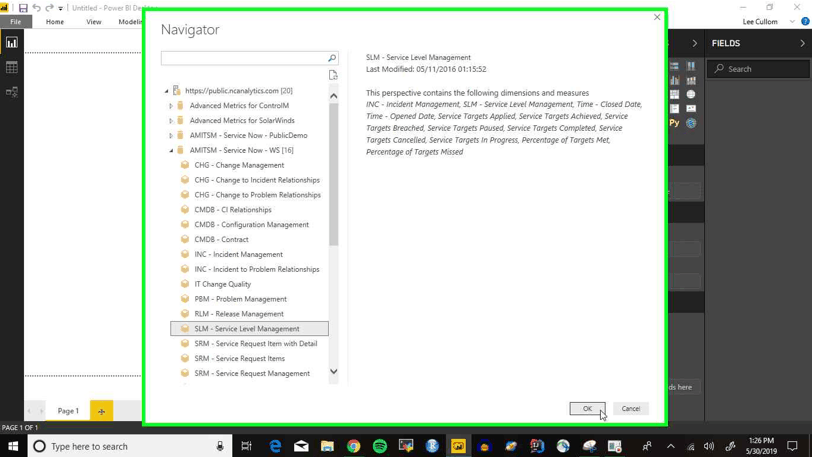Click the Navigator search magnifier icon

point(332,58)
